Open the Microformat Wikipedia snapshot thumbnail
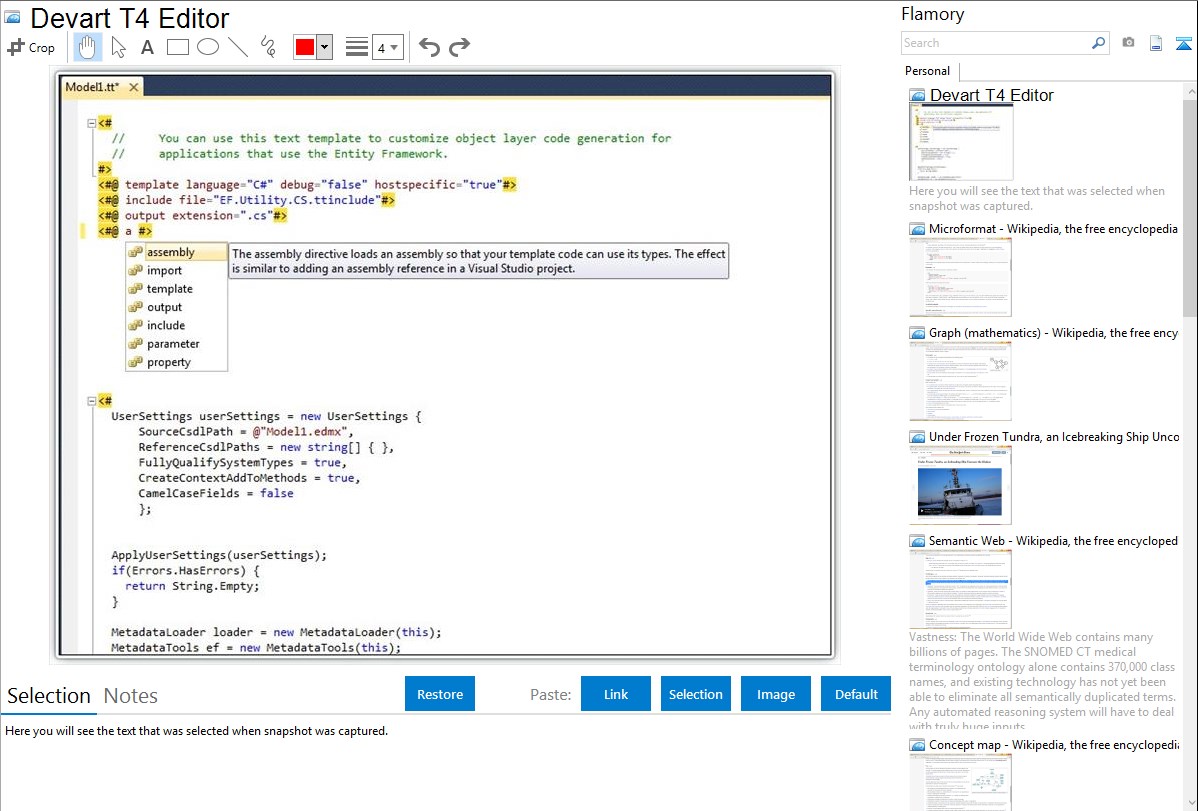Image resolution: width=1198 pixels, height=811 pixels. [x=960, y=277]
